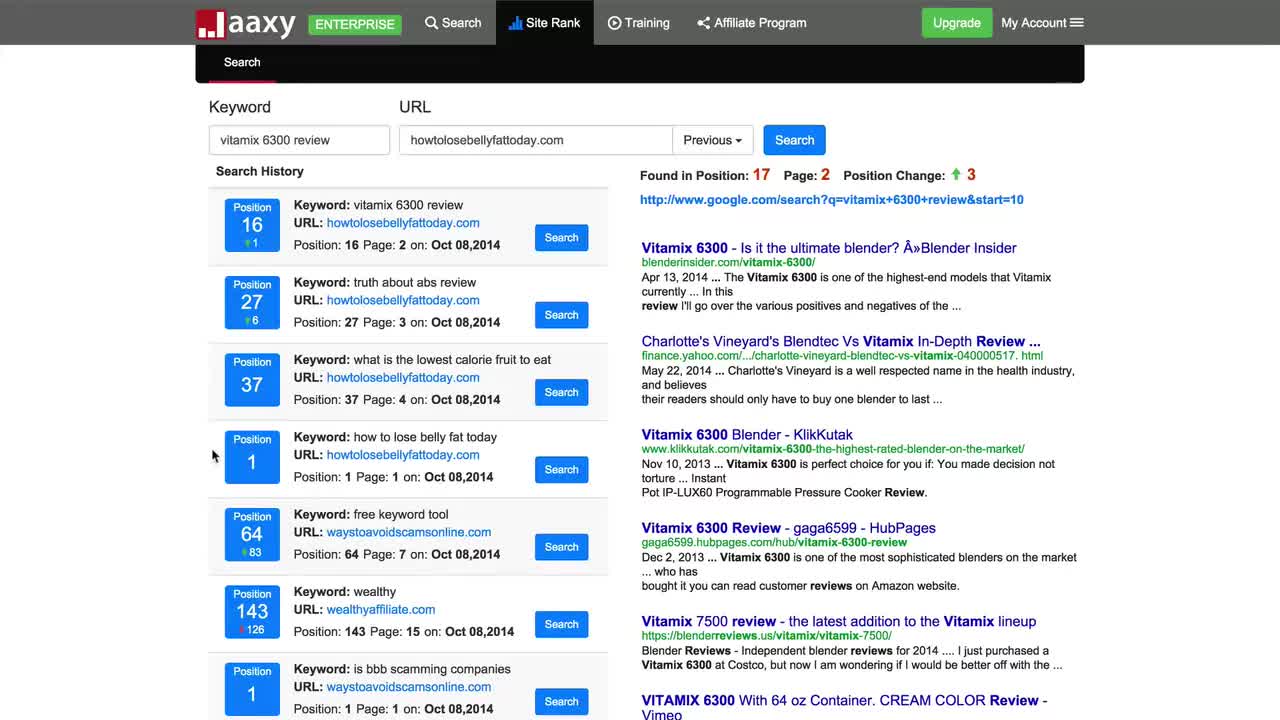Open URL link in vitamix 6300 review entry
The image size is (1280, 720).
pos(403,223)
